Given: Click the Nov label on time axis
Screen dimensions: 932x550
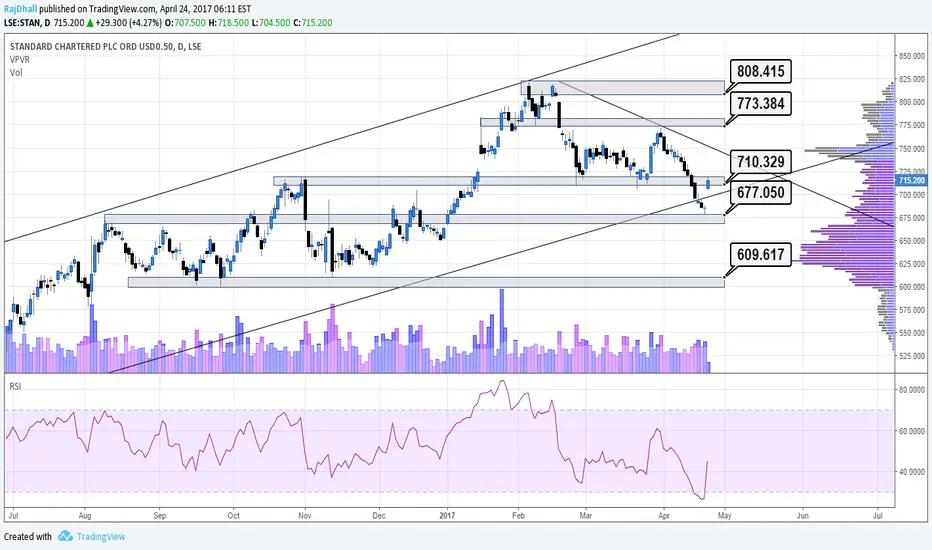Looking at the screenshot, I should tap(304, 516).
